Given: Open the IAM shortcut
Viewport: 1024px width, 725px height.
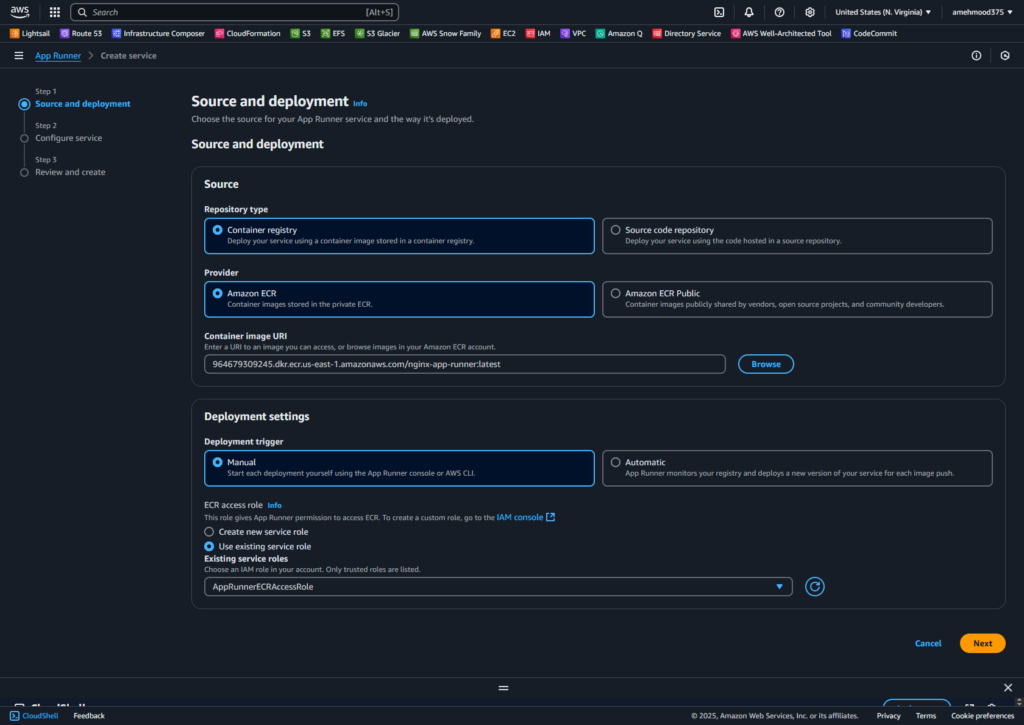Looking at the screenshot, I should click(538, 33).
